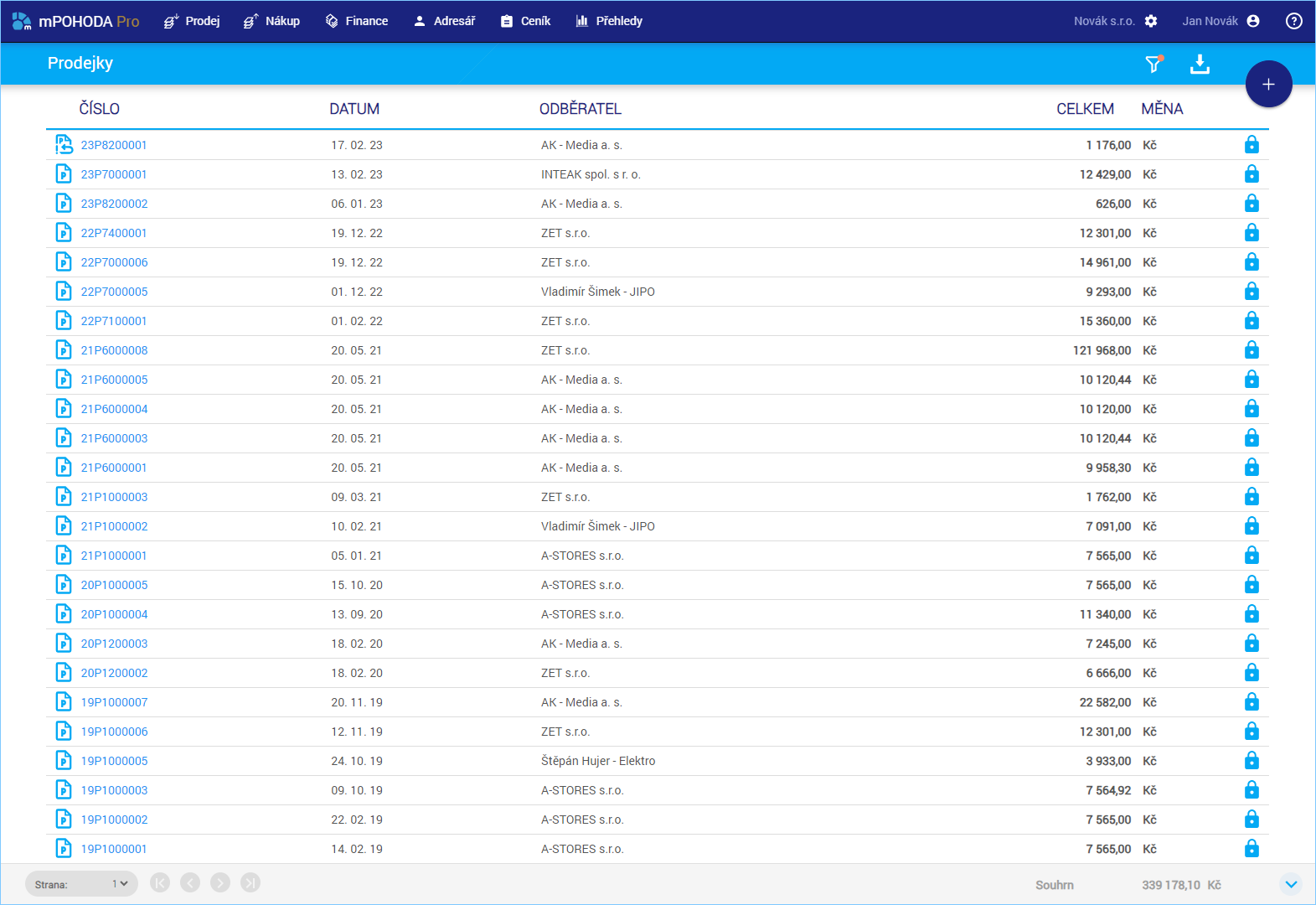Click lock icon of row 22P7000005
The width and height of the screenshot is (1316, 905).
1251,292
